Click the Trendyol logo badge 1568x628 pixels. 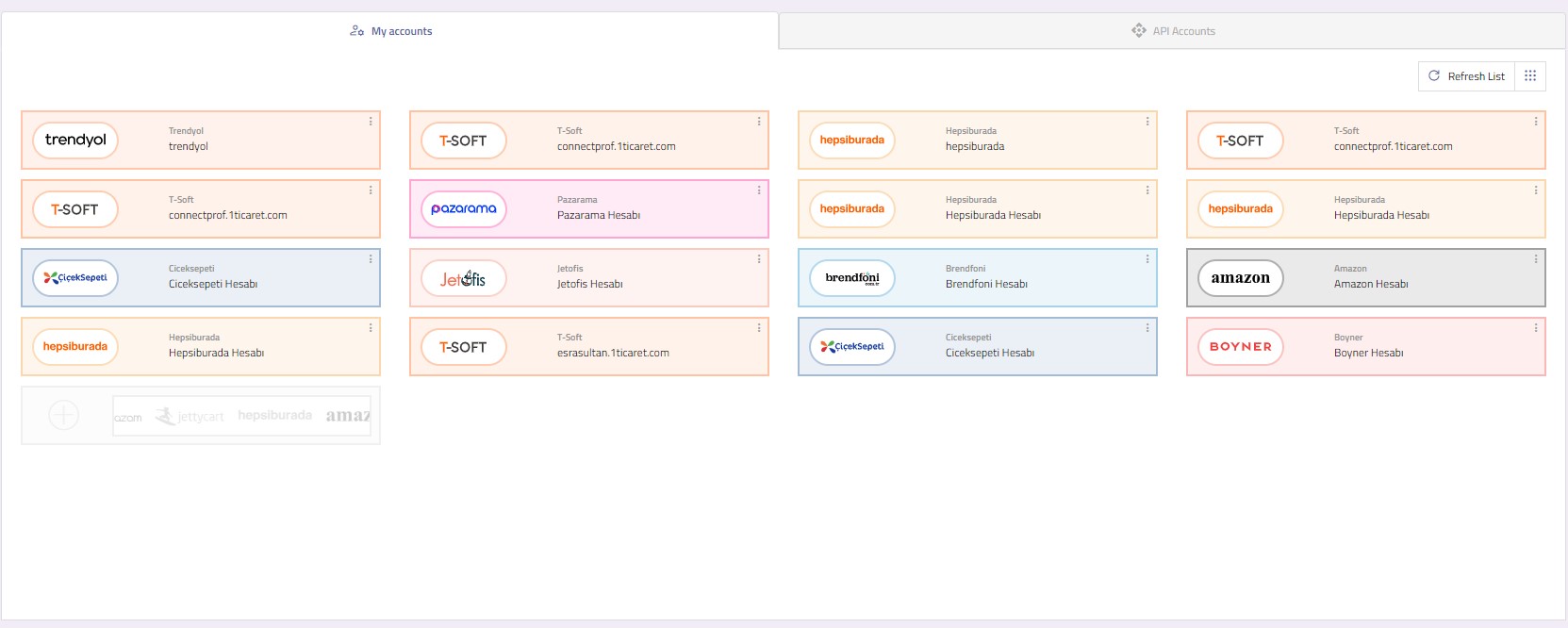pyautogui.click(x=75, y=140)
